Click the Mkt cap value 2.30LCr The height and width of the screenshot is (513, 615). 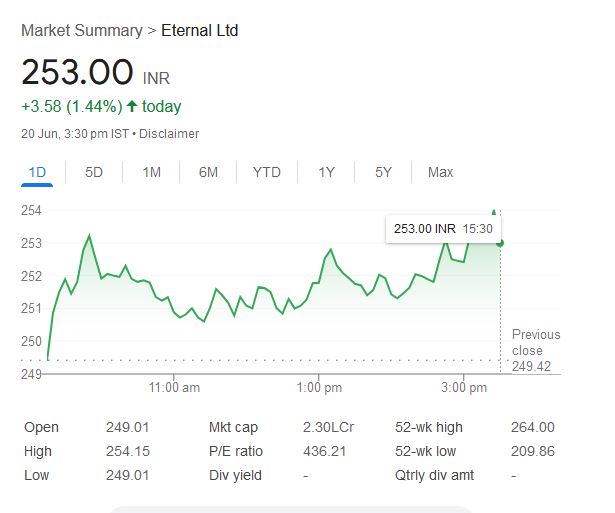(x=328, y=427)
